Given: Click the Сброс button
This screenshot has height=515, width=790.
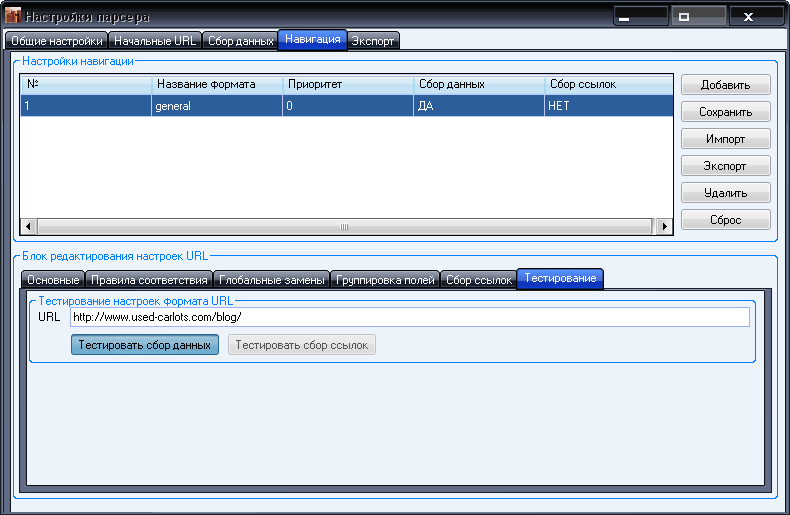Looking at the screenshot, I should tap(726, 220).
